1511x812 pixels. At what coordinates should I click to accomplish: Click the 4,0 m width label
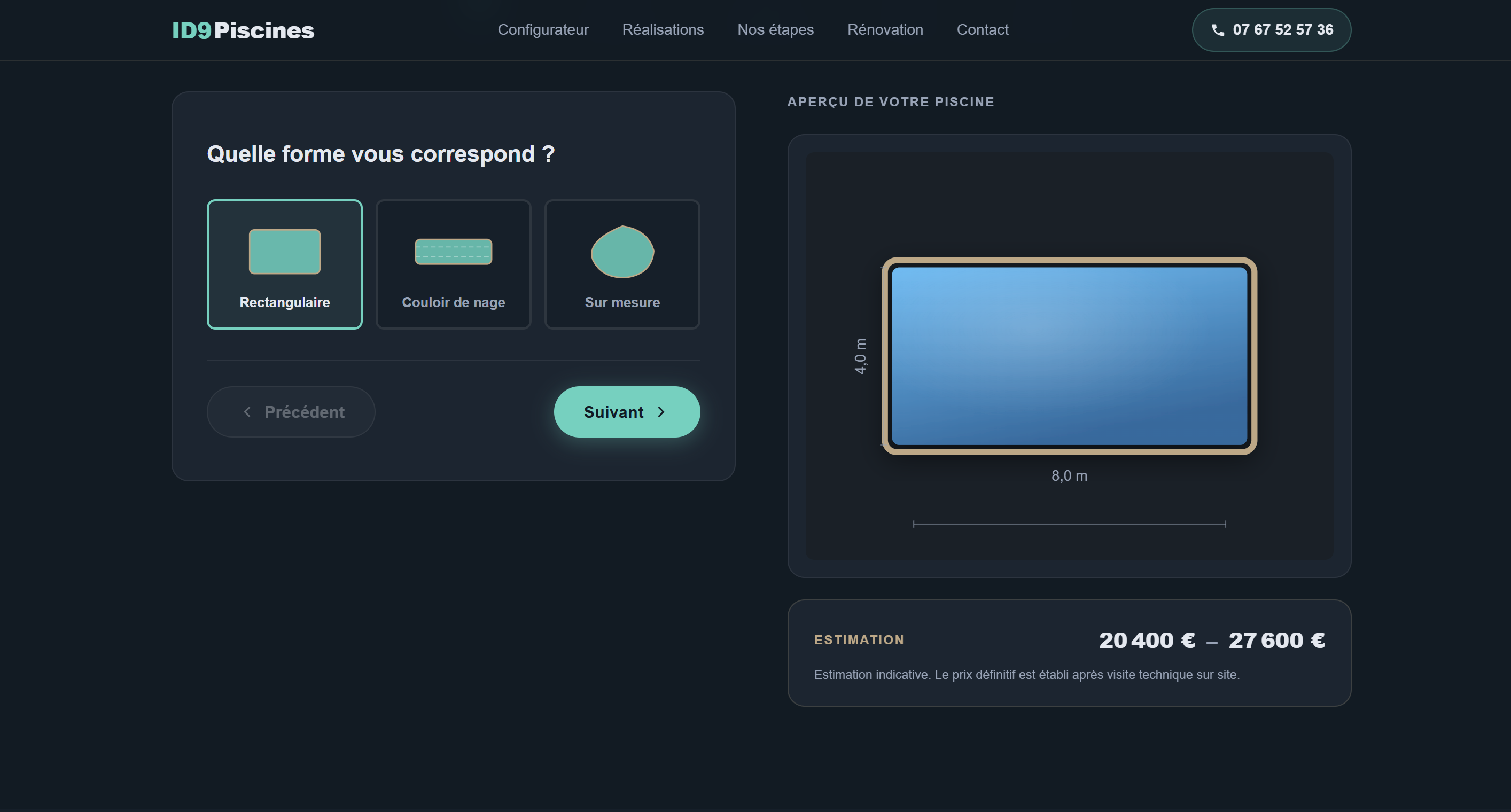[860, 356]
